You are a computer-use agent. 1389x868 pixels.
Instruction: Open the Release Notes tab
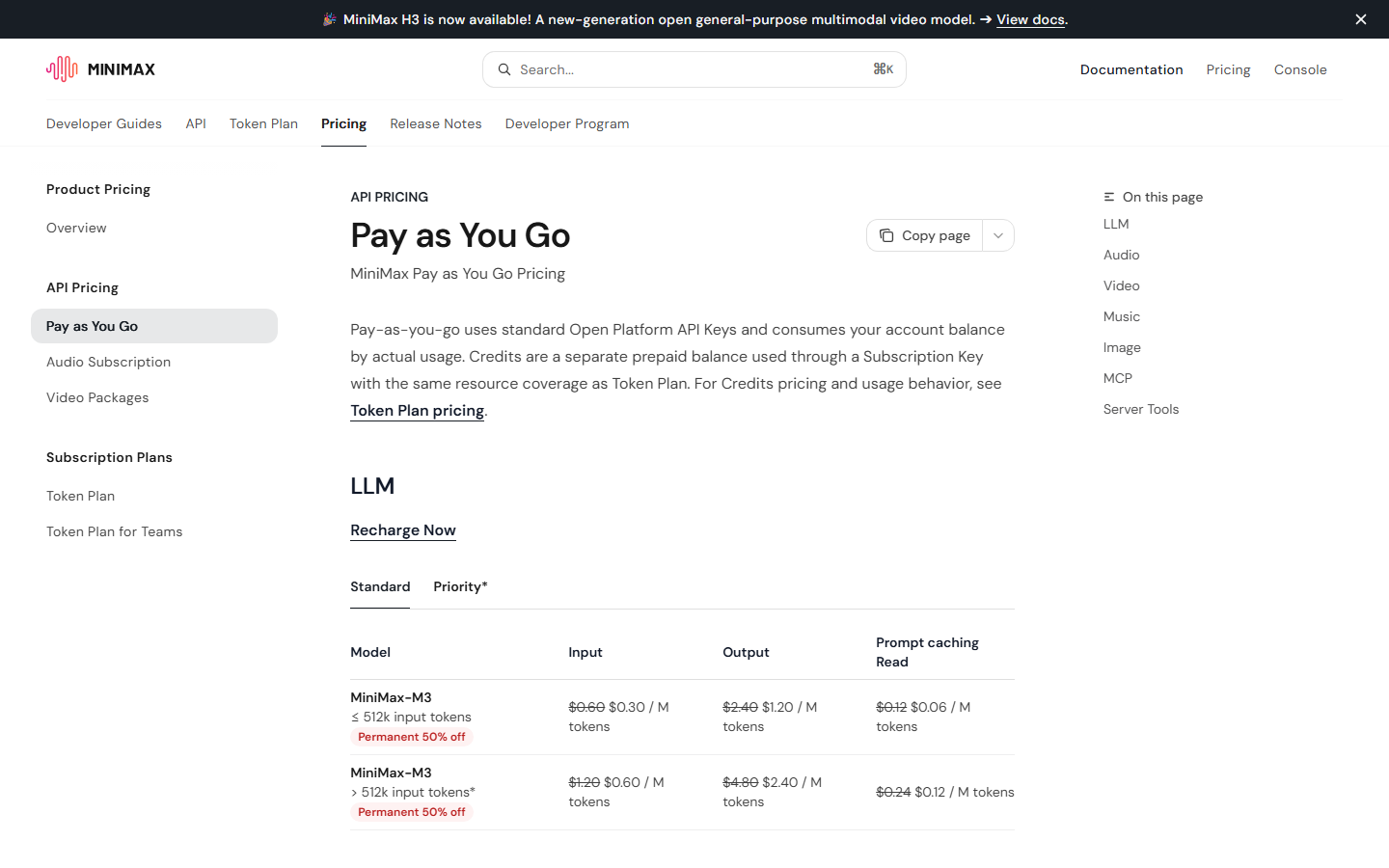click(436, 123)
